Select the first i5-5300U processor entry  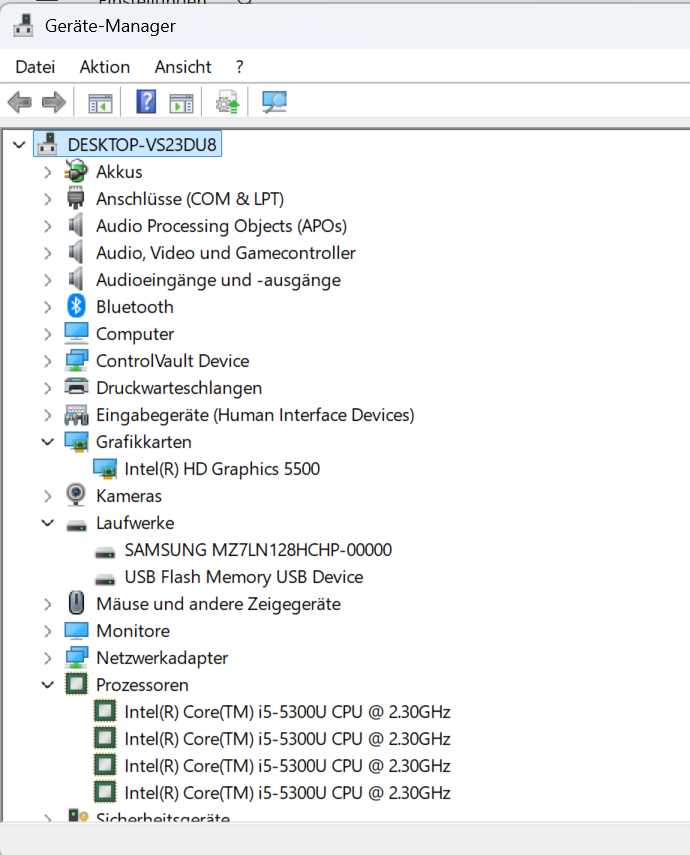tap(287, 712)
